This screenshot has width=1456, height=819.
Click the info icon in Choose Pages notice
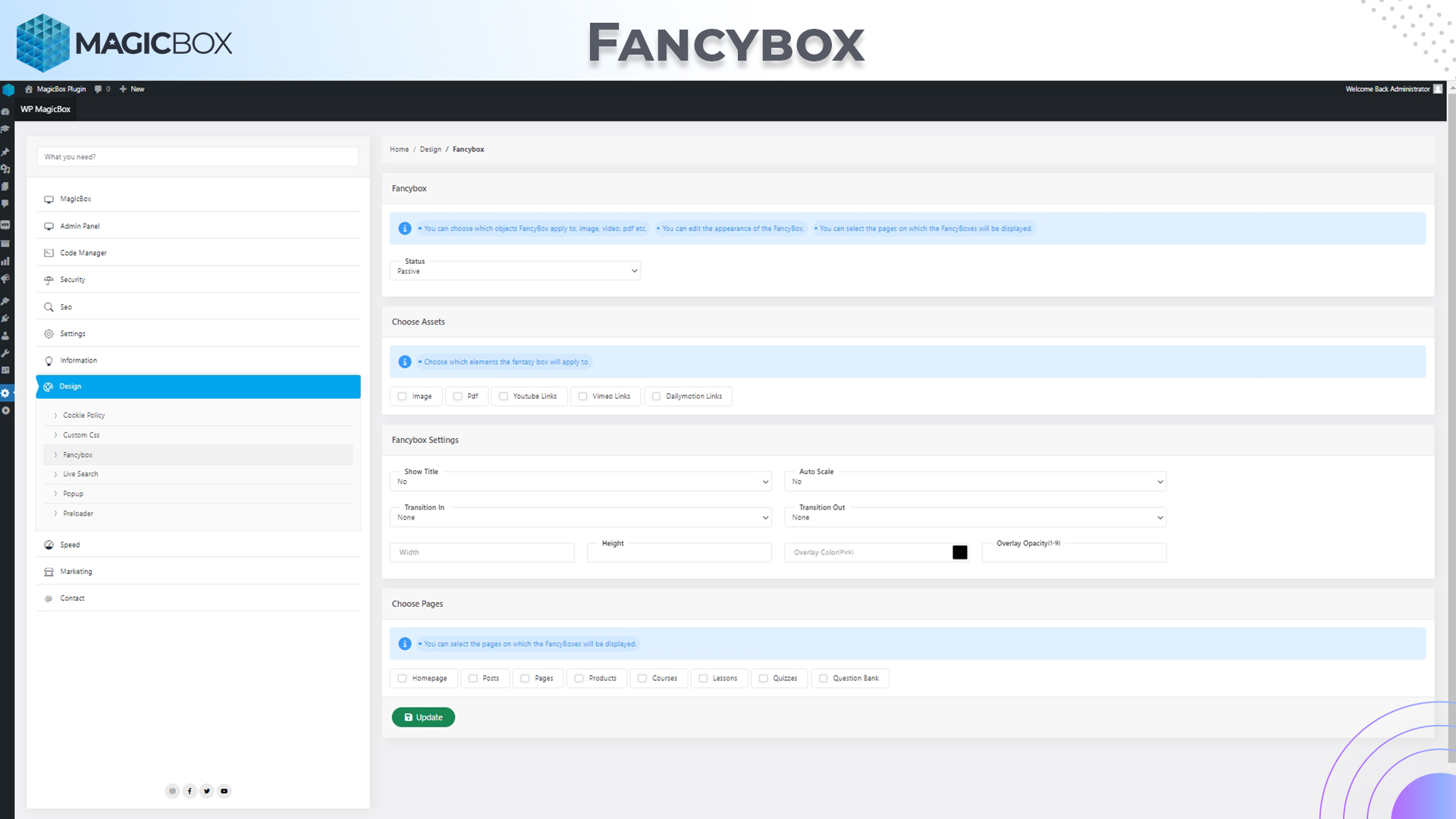point(405,644)
